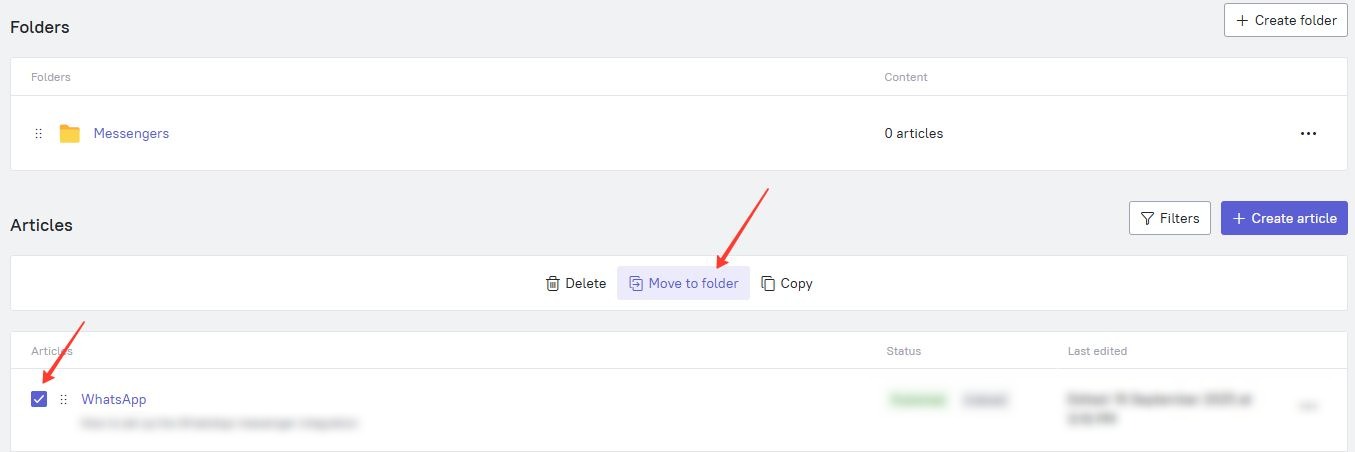Open the options menu on WhatsApp row
Image resolution: width=1355 pixels, height=452 pixels.
click(x=1308, y=406)
